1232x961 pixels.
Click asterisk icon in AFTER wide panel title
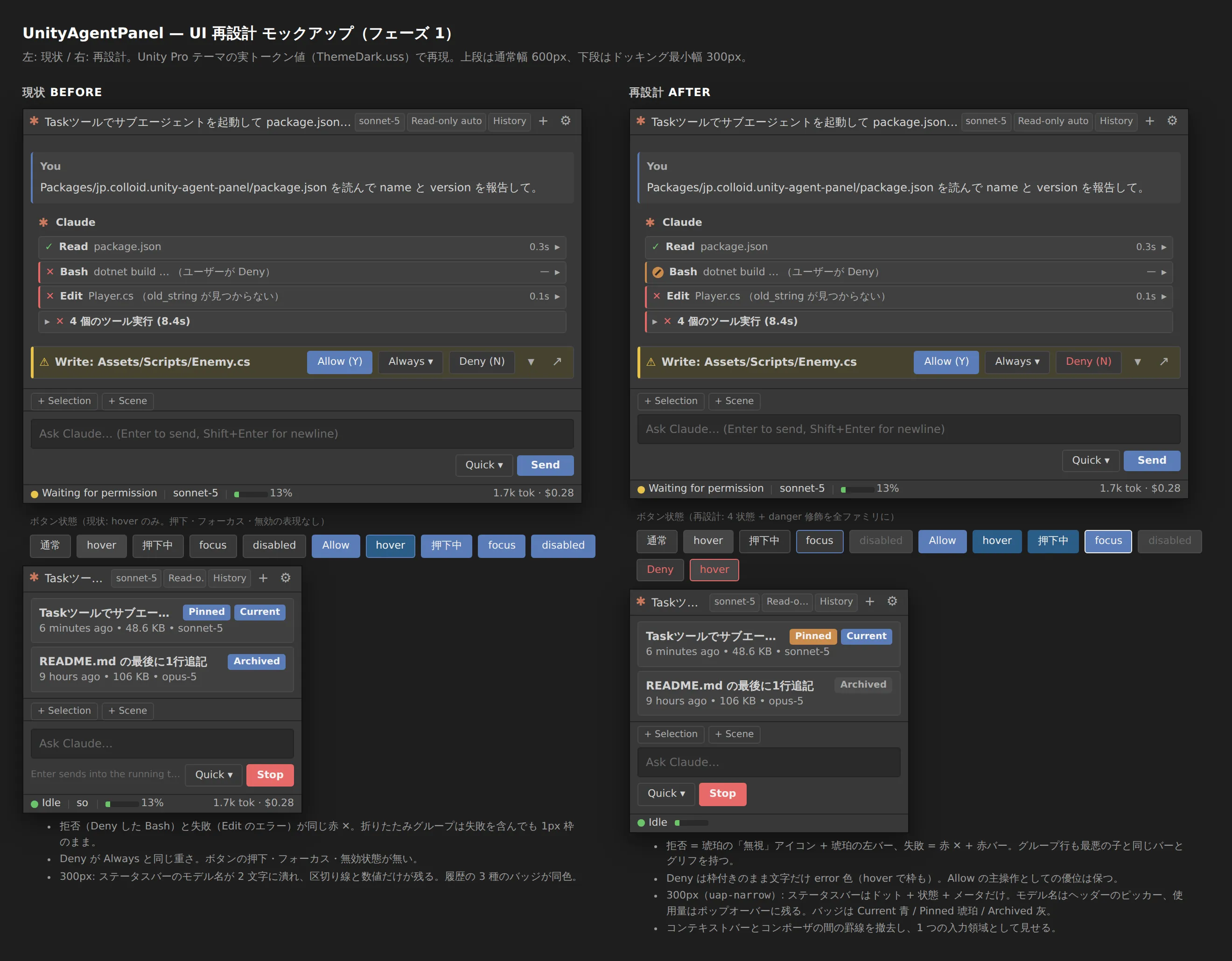point(641,121)
